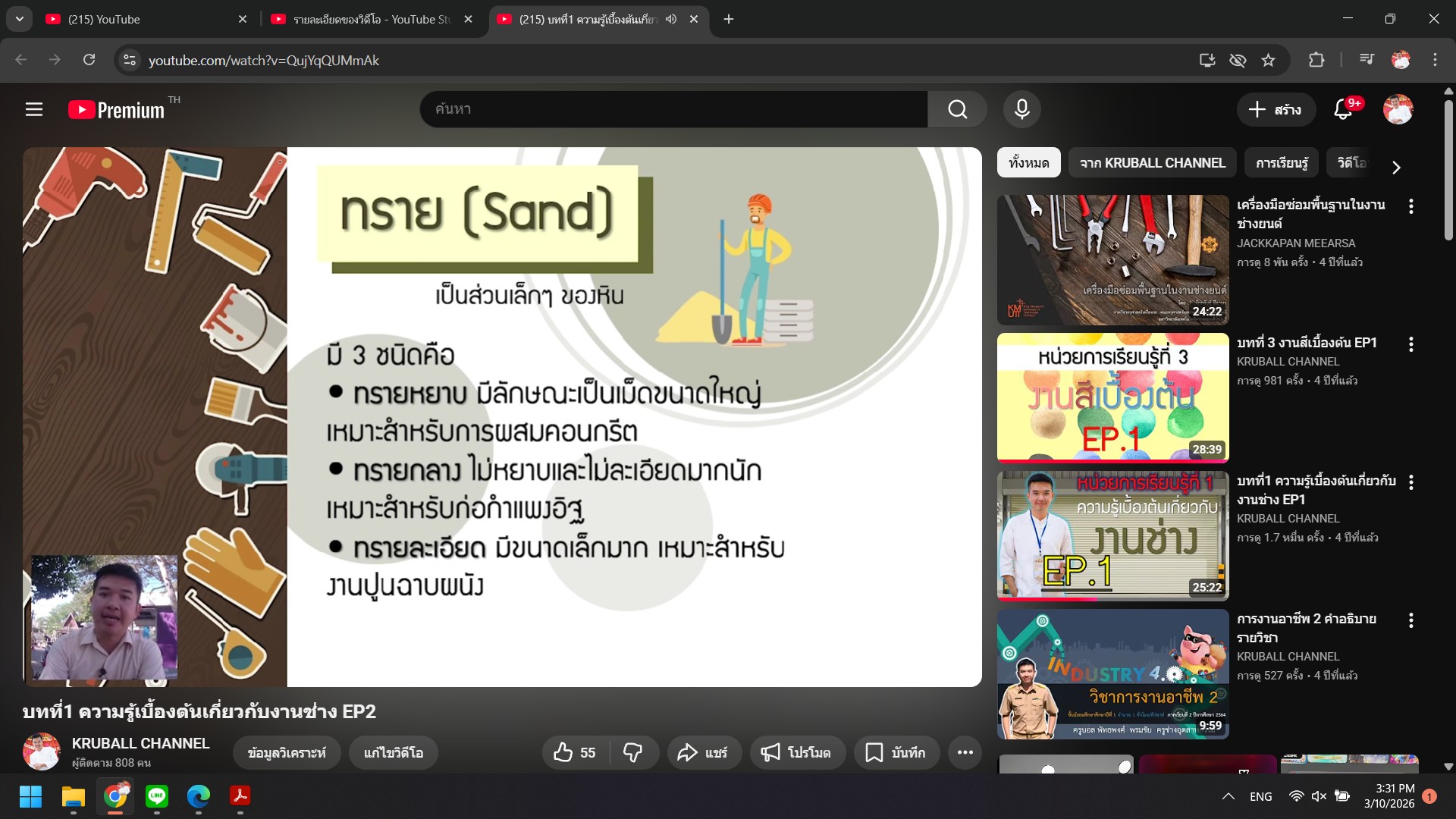Click the Share (แชร์) button
The width and height of the screenshot is (1456, 819).
[x=703, y=752]
